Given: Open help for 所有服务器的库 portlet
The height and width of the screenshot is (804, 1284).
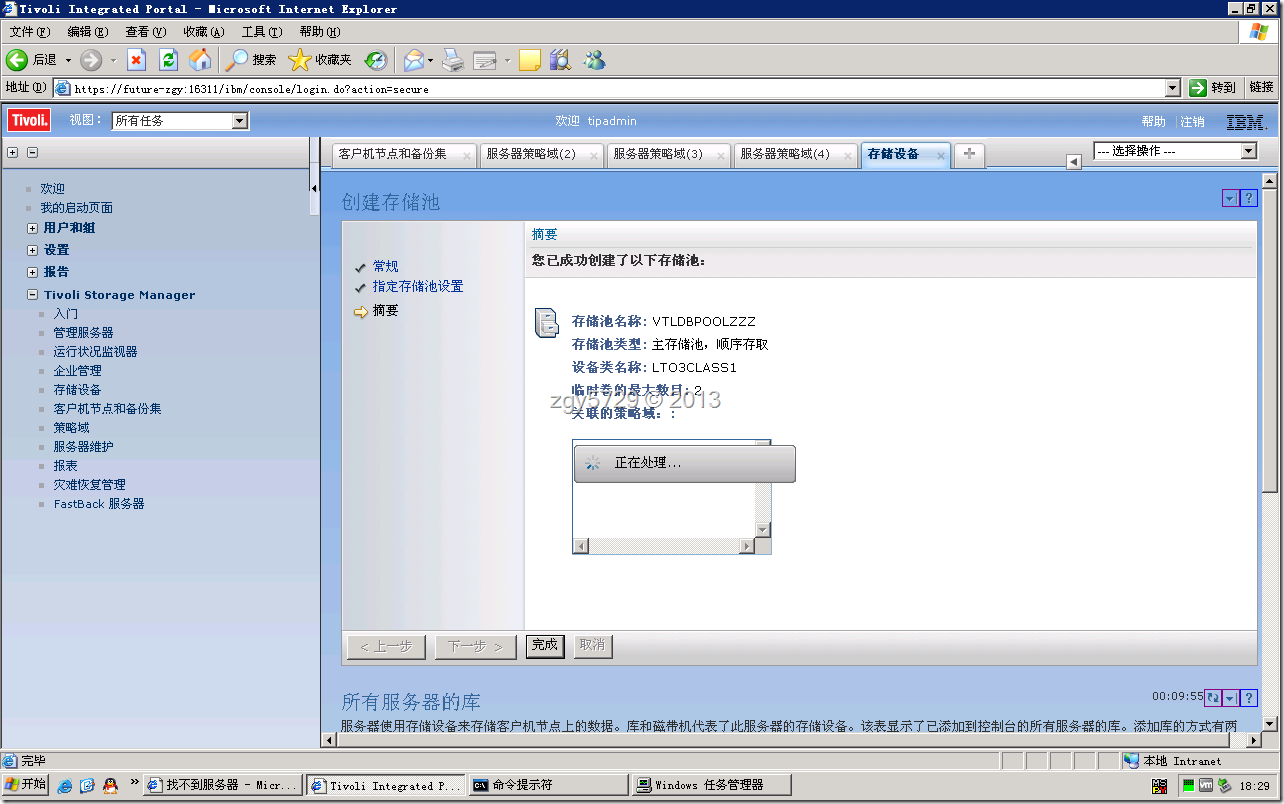Looking at the screenshot, I should (1248, 698).
